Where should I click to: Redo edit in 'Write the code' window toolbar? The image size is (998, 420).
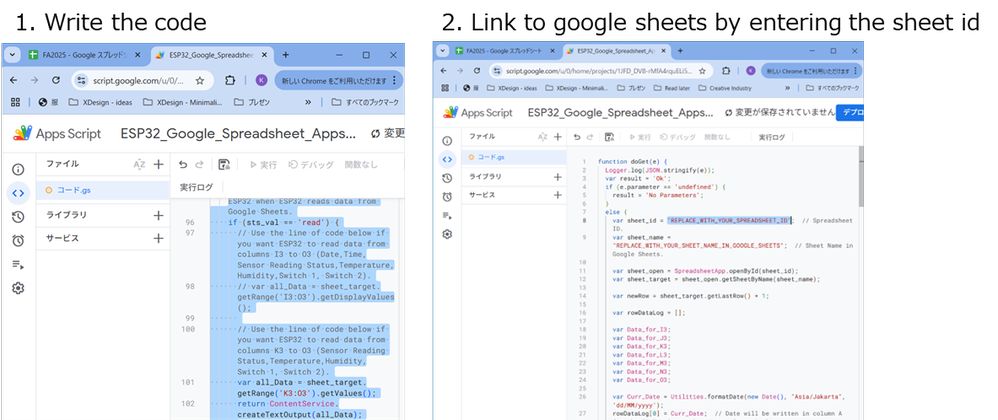(199, 164)
